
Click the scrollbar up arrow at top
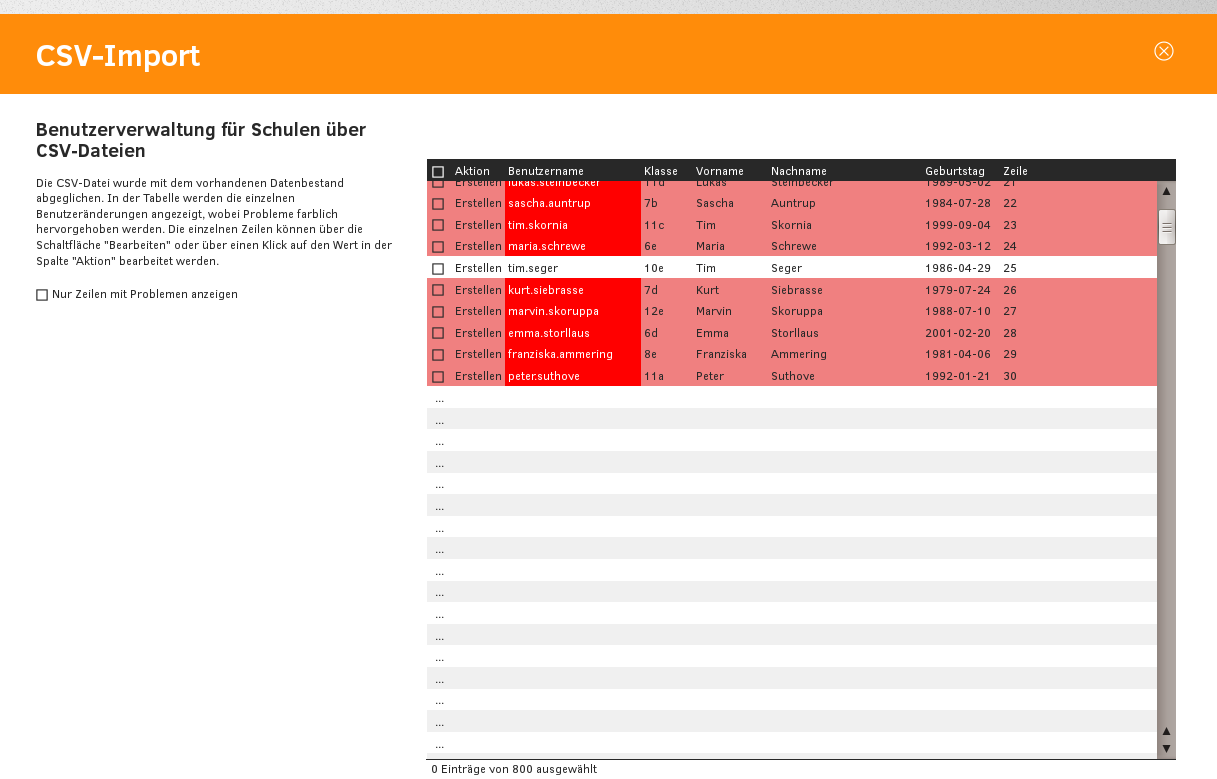tap(1166, 191)
